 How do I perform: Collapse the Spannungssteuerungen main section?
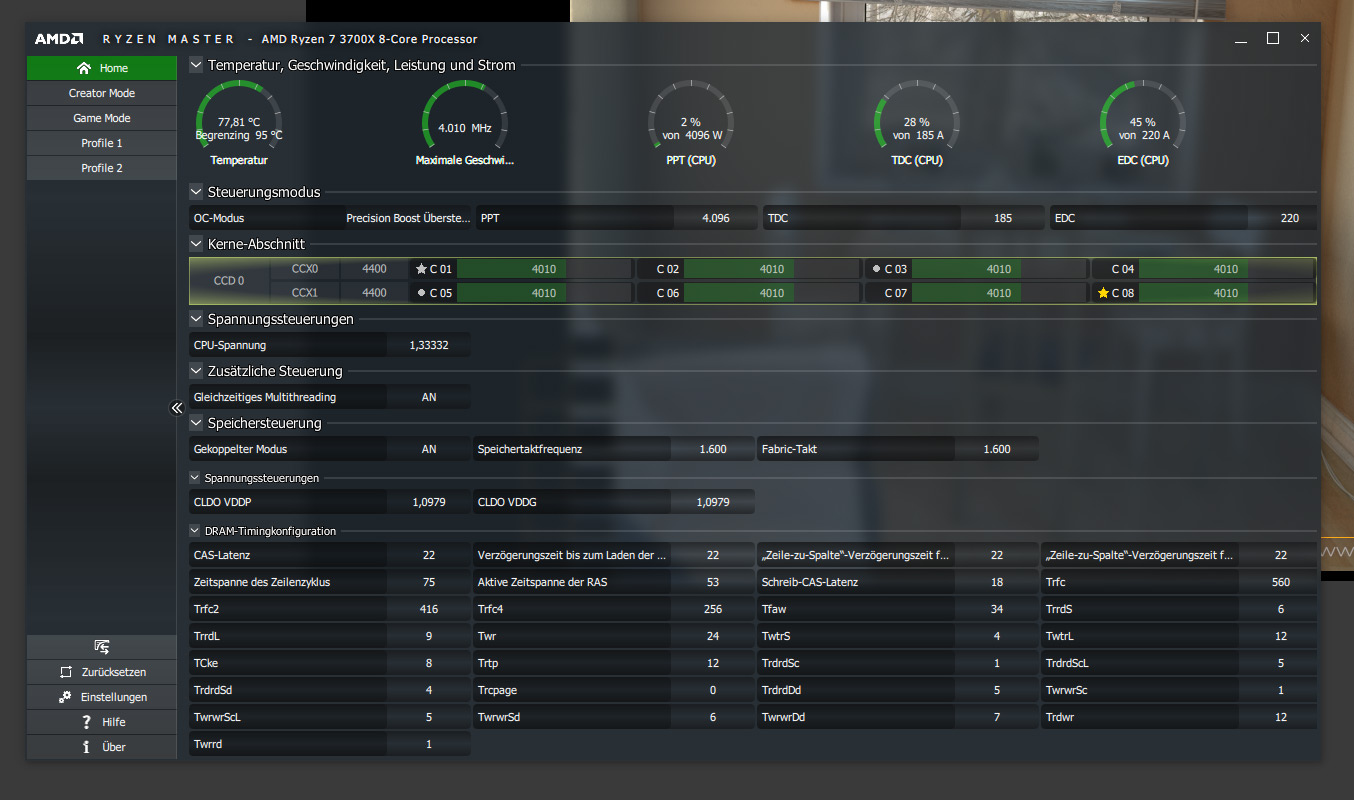tap(196, 319)
